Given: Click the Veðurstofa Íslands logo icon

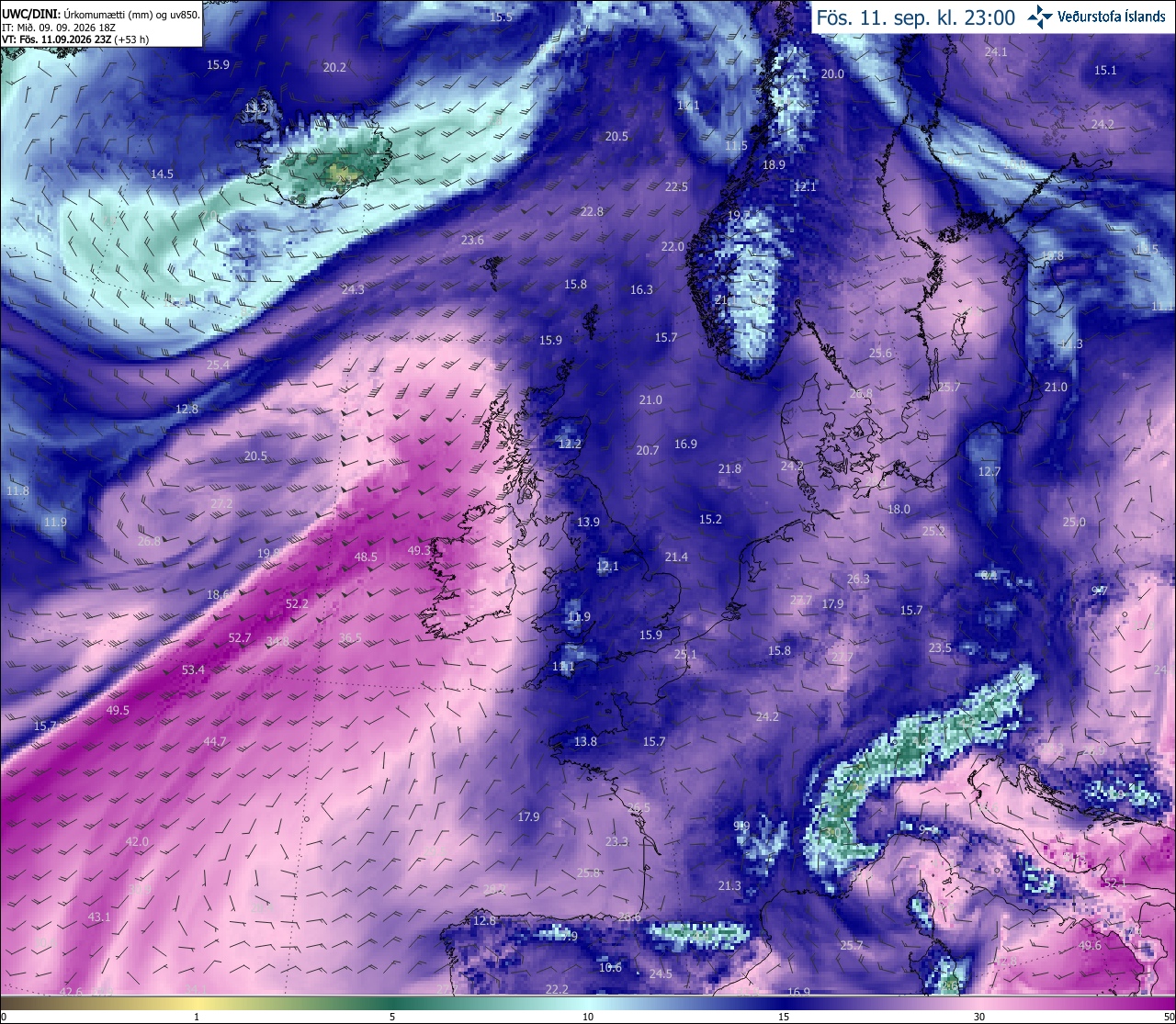Looking at the screenshot, I should point(1040,17).
